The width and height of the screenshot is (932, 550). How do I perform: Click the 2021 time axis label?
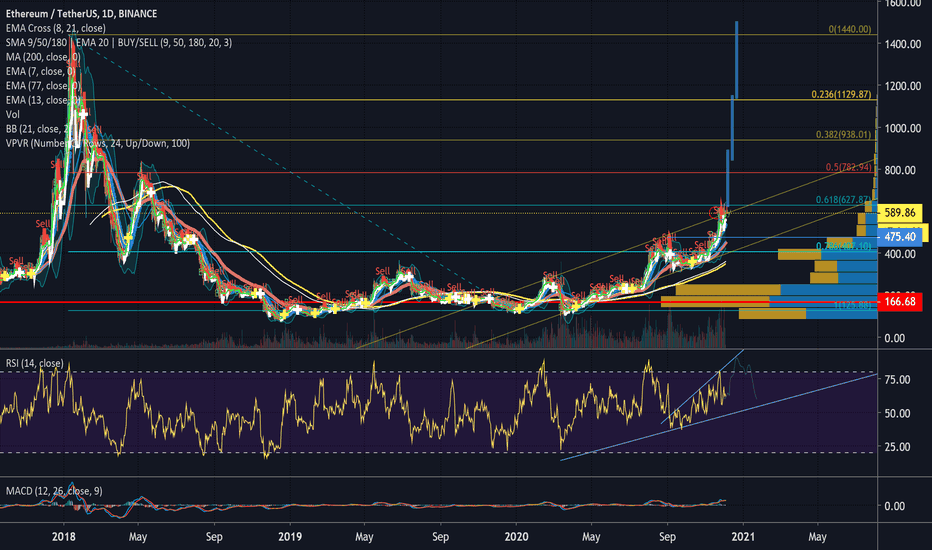tap(743, 536)
